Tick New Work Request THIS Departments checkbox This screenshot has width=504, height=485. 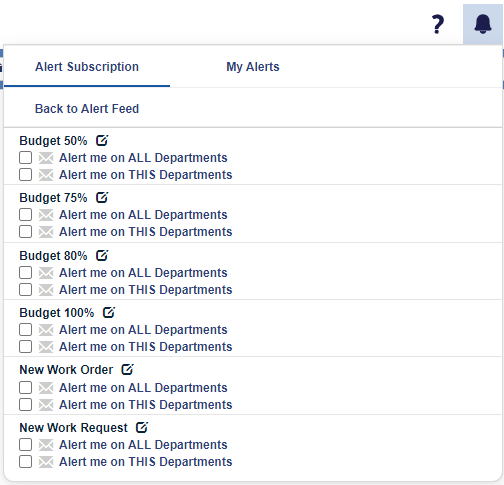point(26,462)
